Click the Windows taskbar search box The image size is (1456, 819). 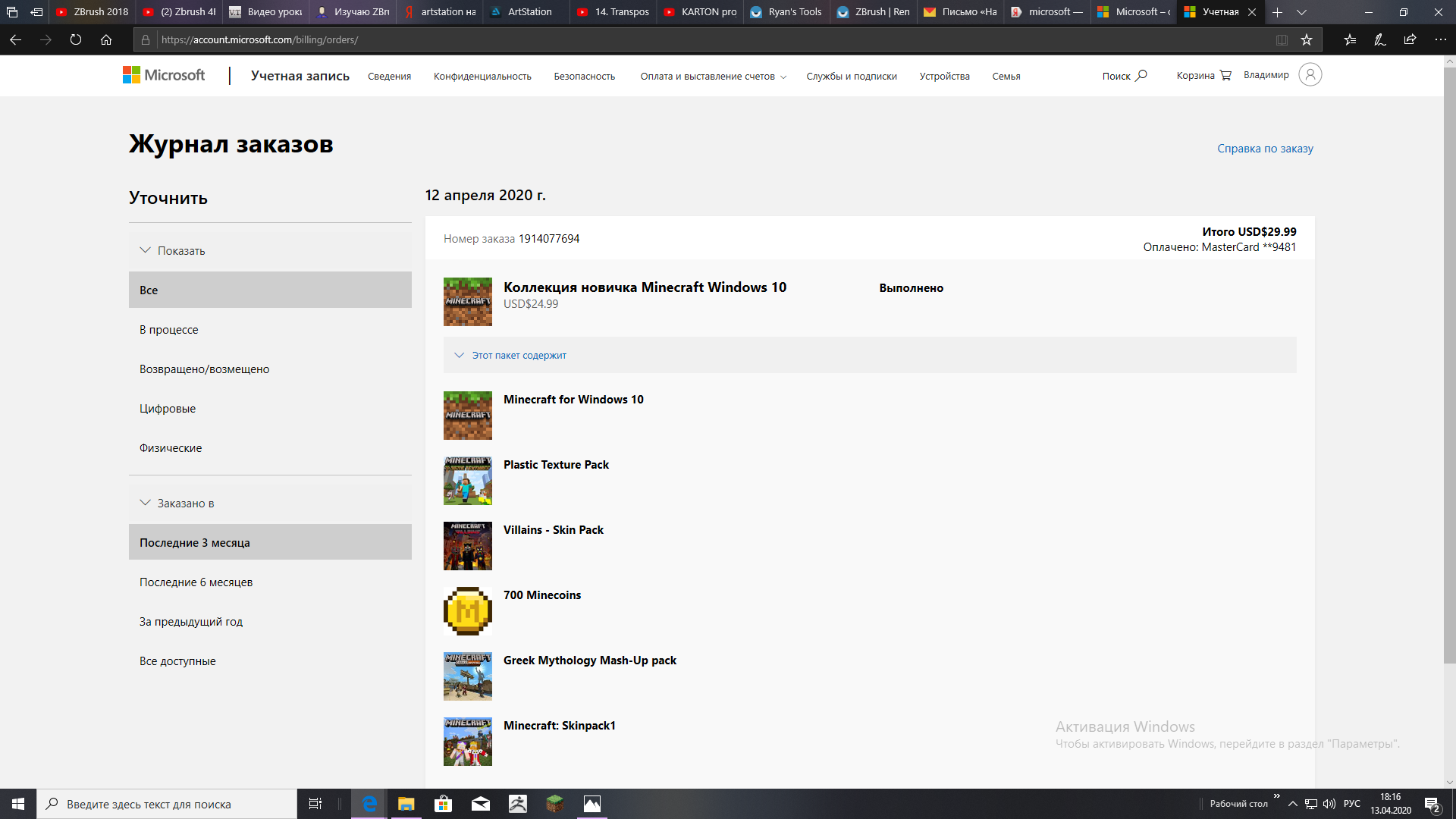(167, 804)
